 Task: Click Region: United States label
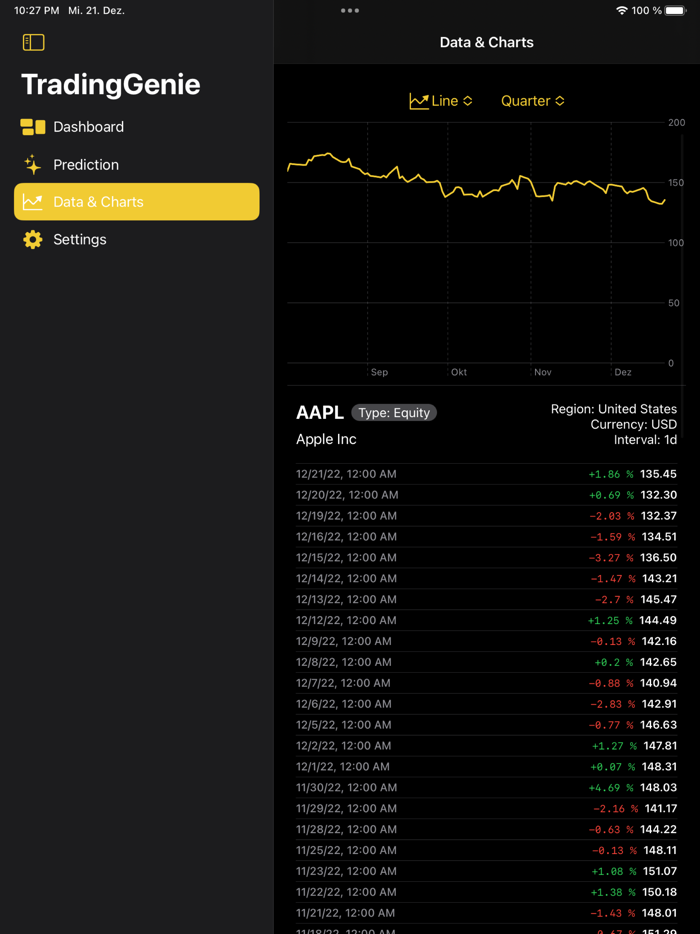click(614, 409)
